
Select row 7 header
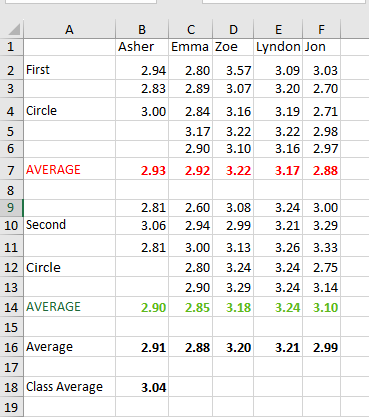pos(11,170)
